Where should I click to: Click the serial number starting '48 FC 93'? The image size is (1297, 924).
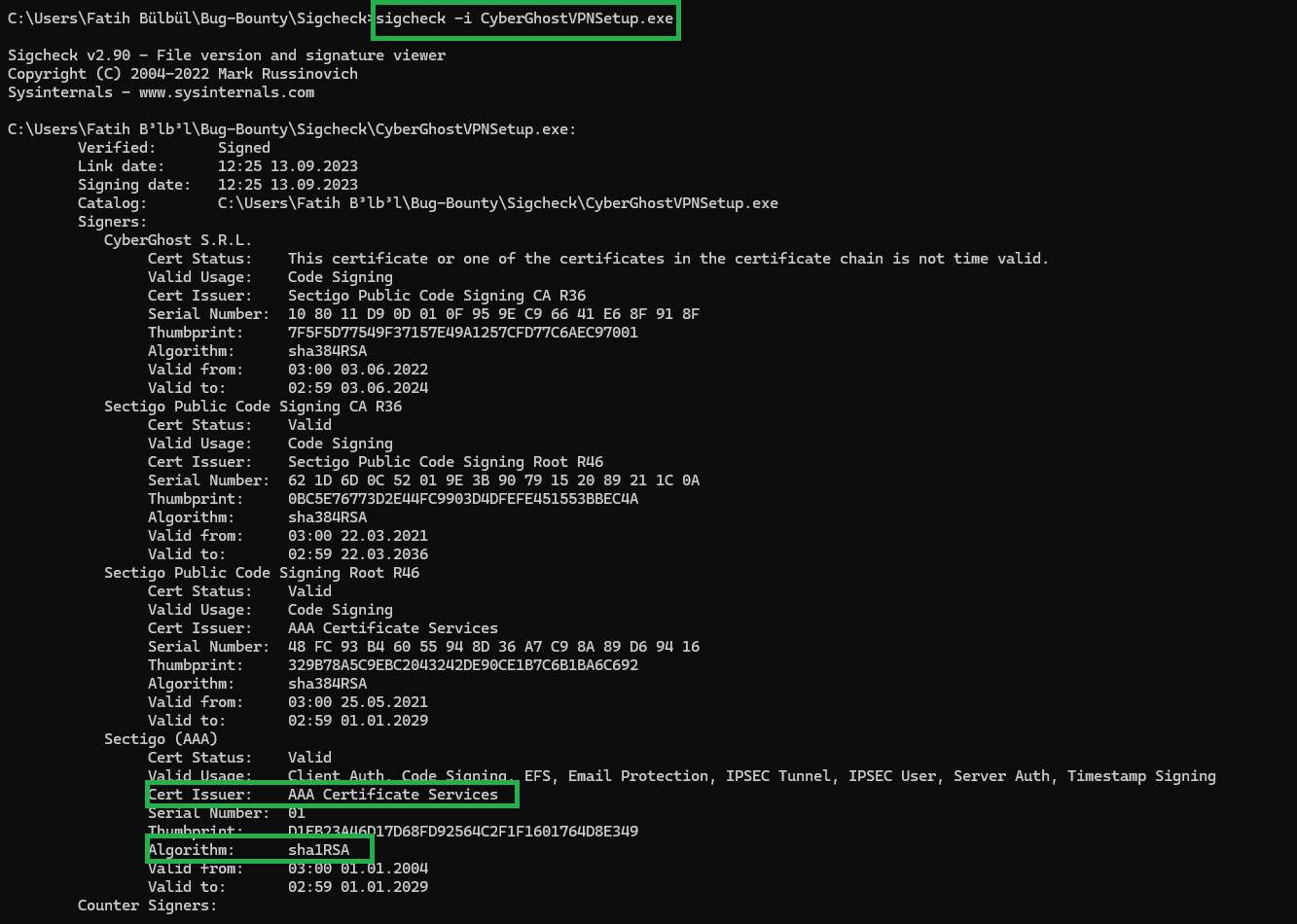(493, 647)
